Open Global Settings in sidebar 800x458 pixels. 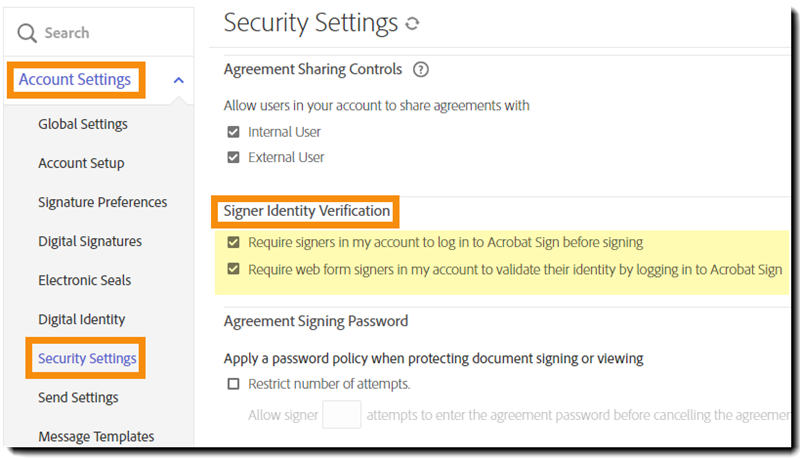point(83,124)
